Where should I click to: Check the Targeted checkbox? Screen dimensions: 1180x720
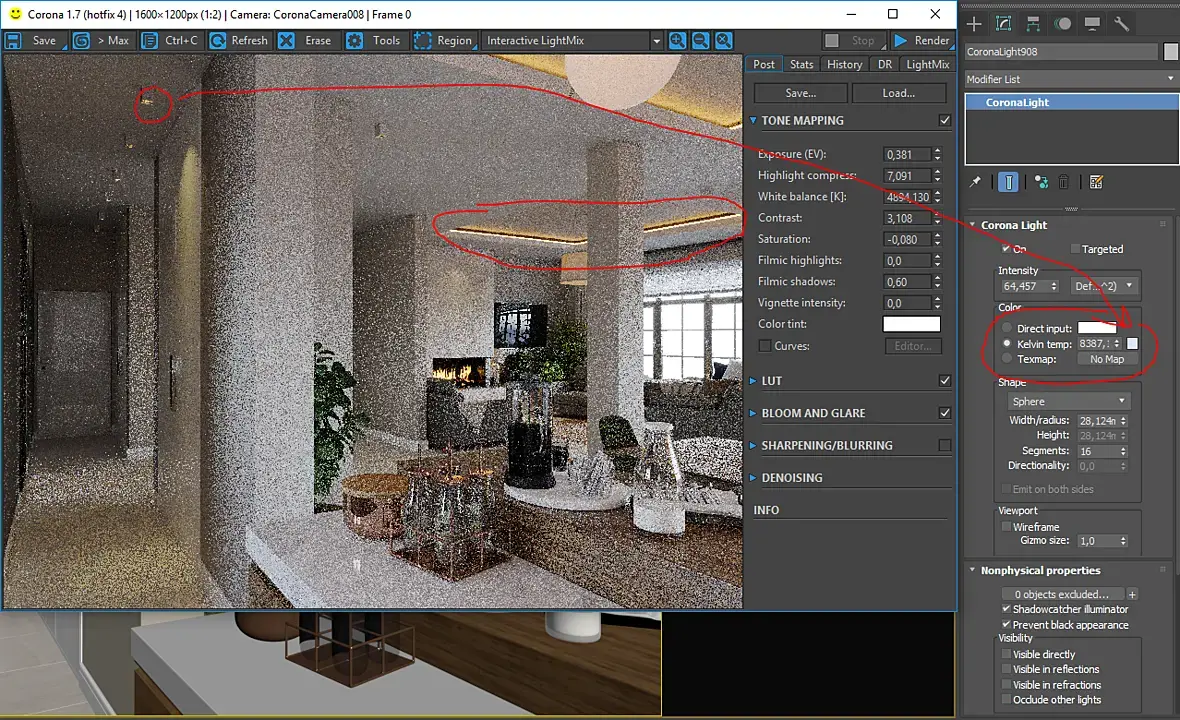coord(1075,249)
